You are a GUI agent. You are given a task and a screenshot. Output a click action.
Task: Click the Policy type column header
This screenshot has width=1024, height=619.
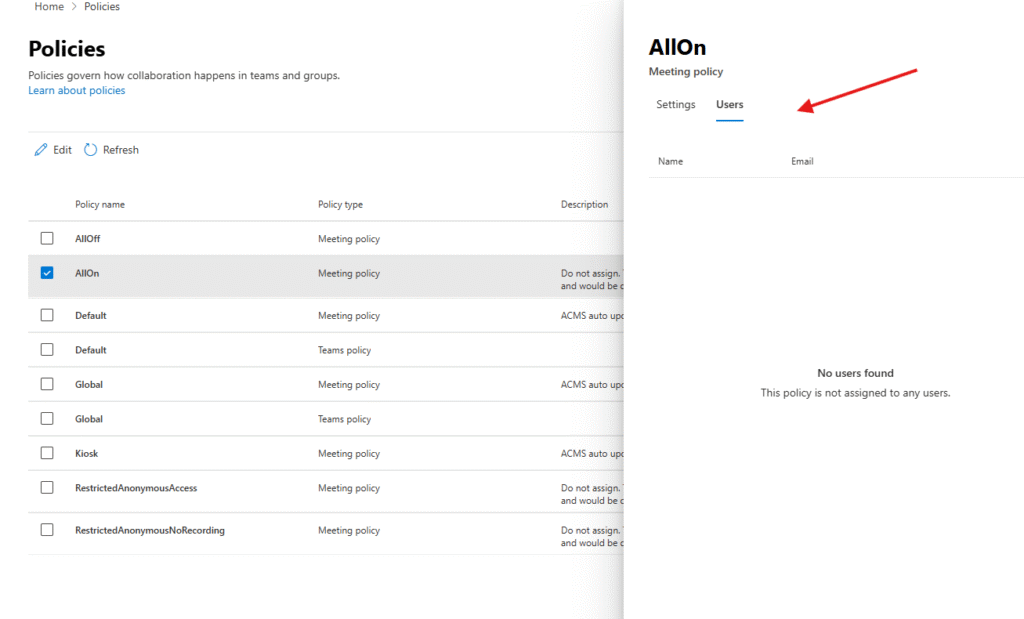[340, 205]
